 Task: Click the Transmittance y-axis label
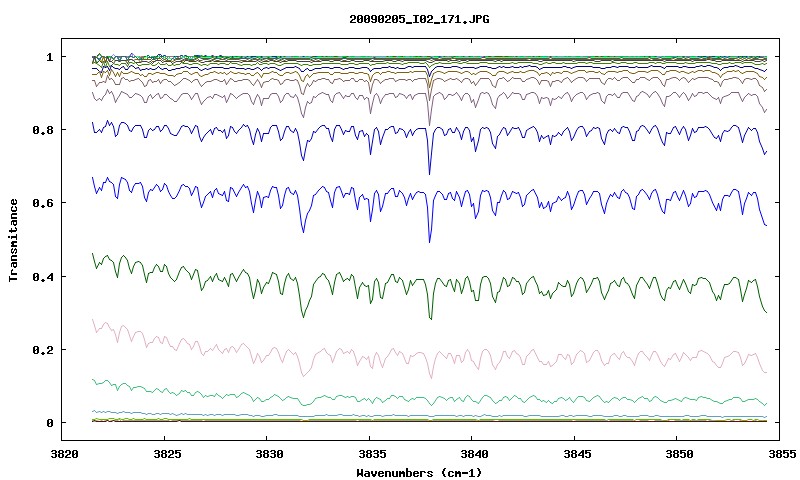tap(13, 240)
